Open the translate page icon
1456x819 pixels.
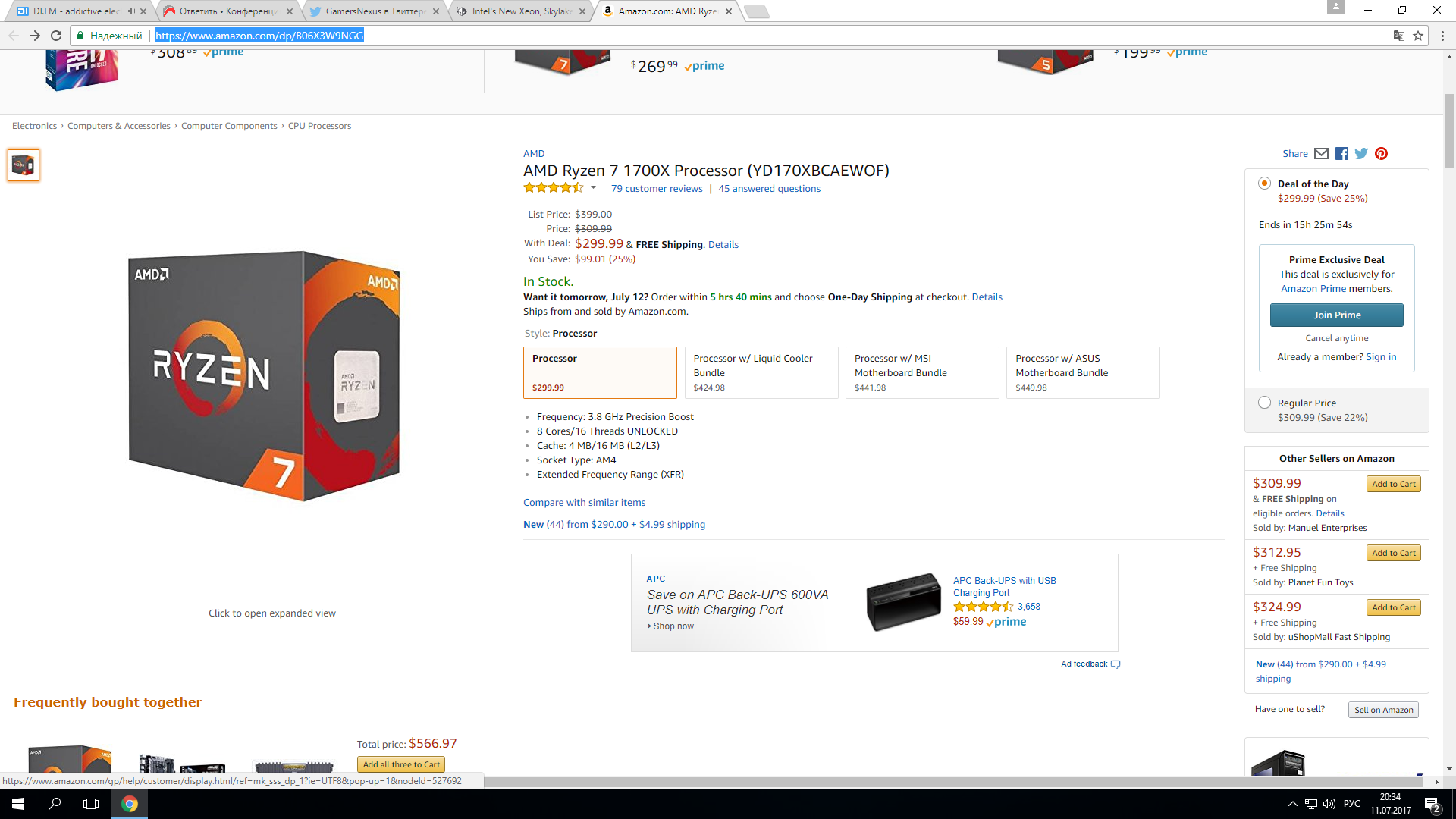pyautogui.click(x=1398, y=36)
